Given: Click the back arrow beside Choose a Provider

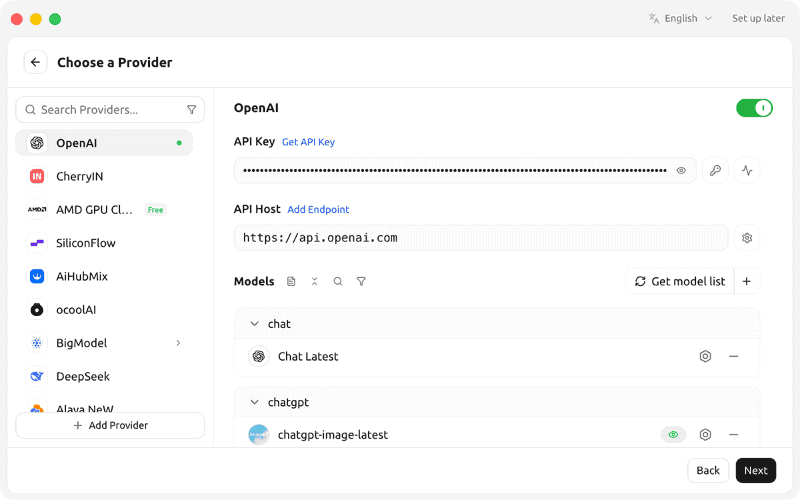Looking at the screenshot, I should tap(35, 62).
